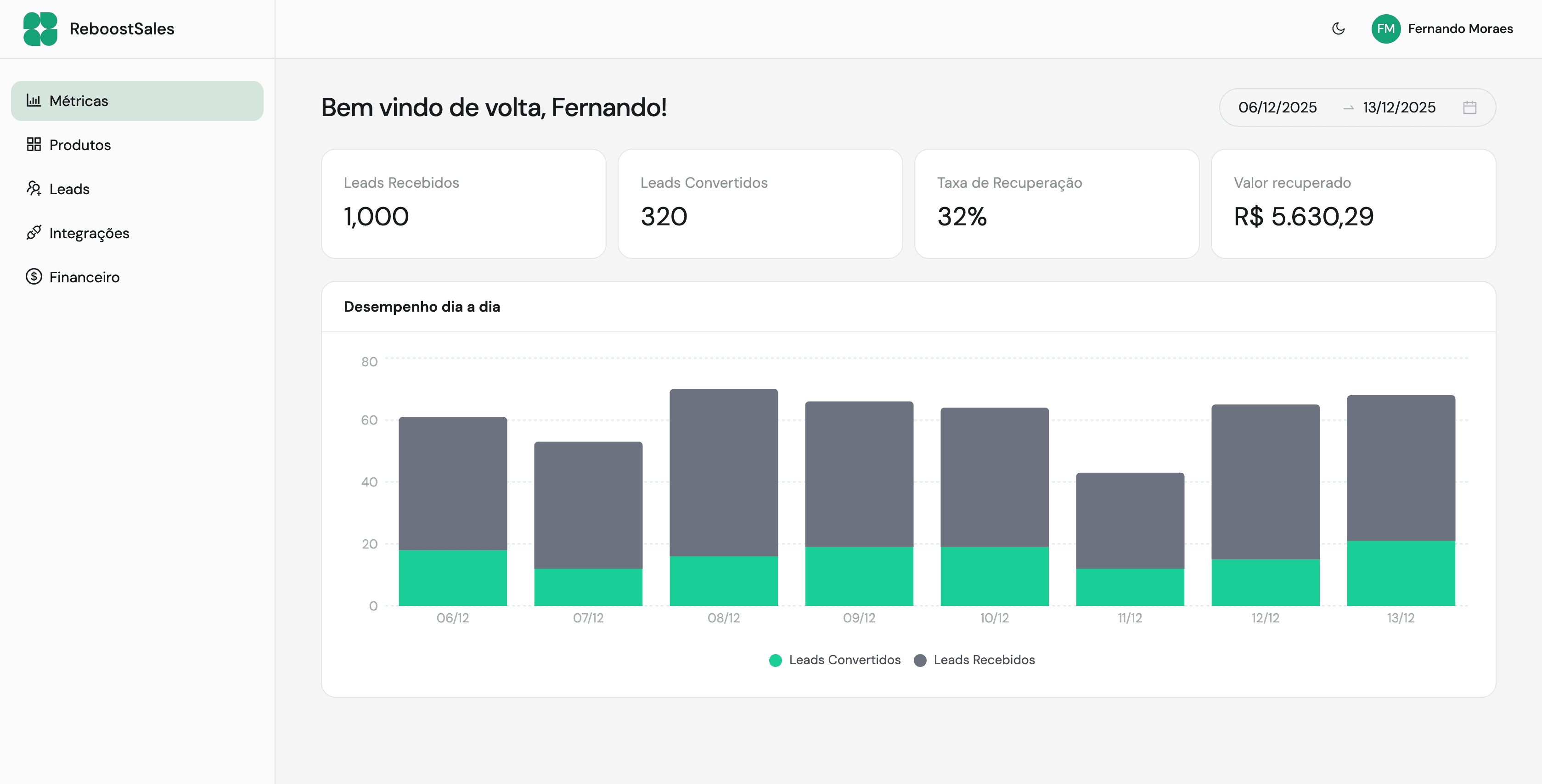Click the Produtos grid icon
This screenshot has width=1542, height=784.
(35, 144)
